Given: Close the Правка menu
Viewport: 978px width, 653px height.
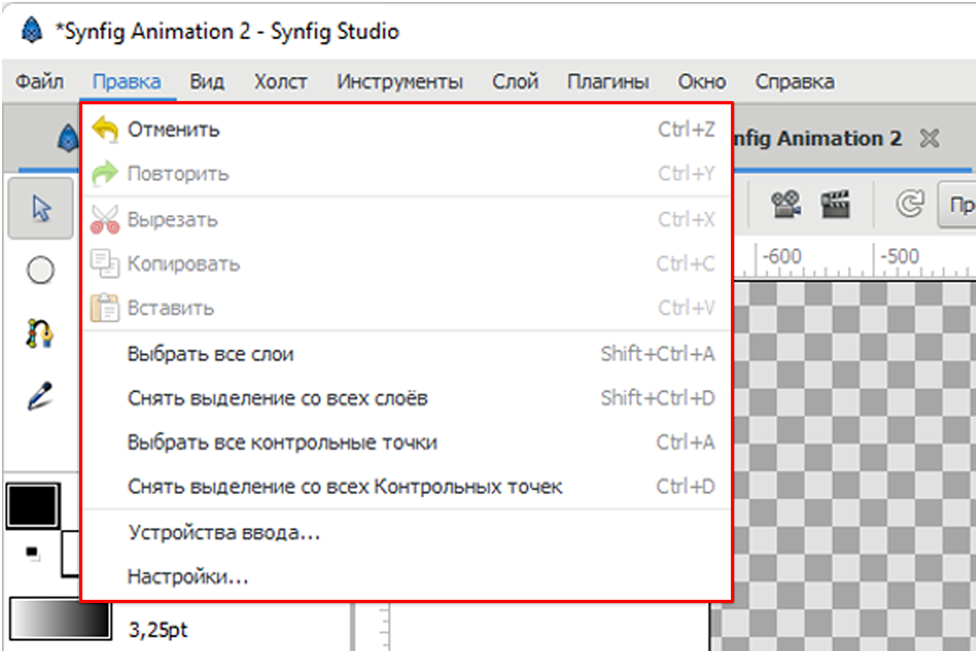Looking at the screenshot, I should coord(127,82).
